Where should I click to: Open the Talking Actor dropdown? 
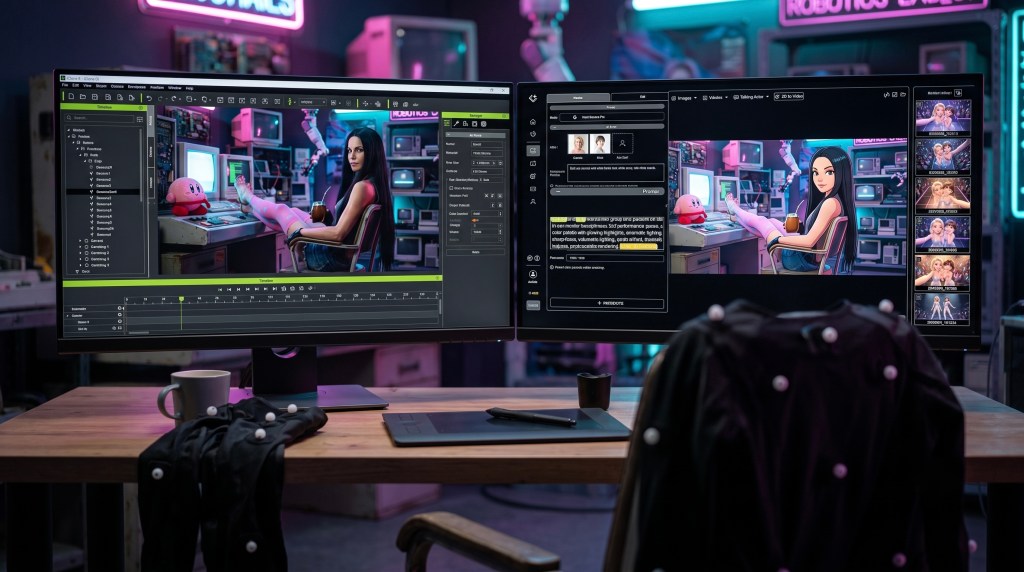[751, 97]
